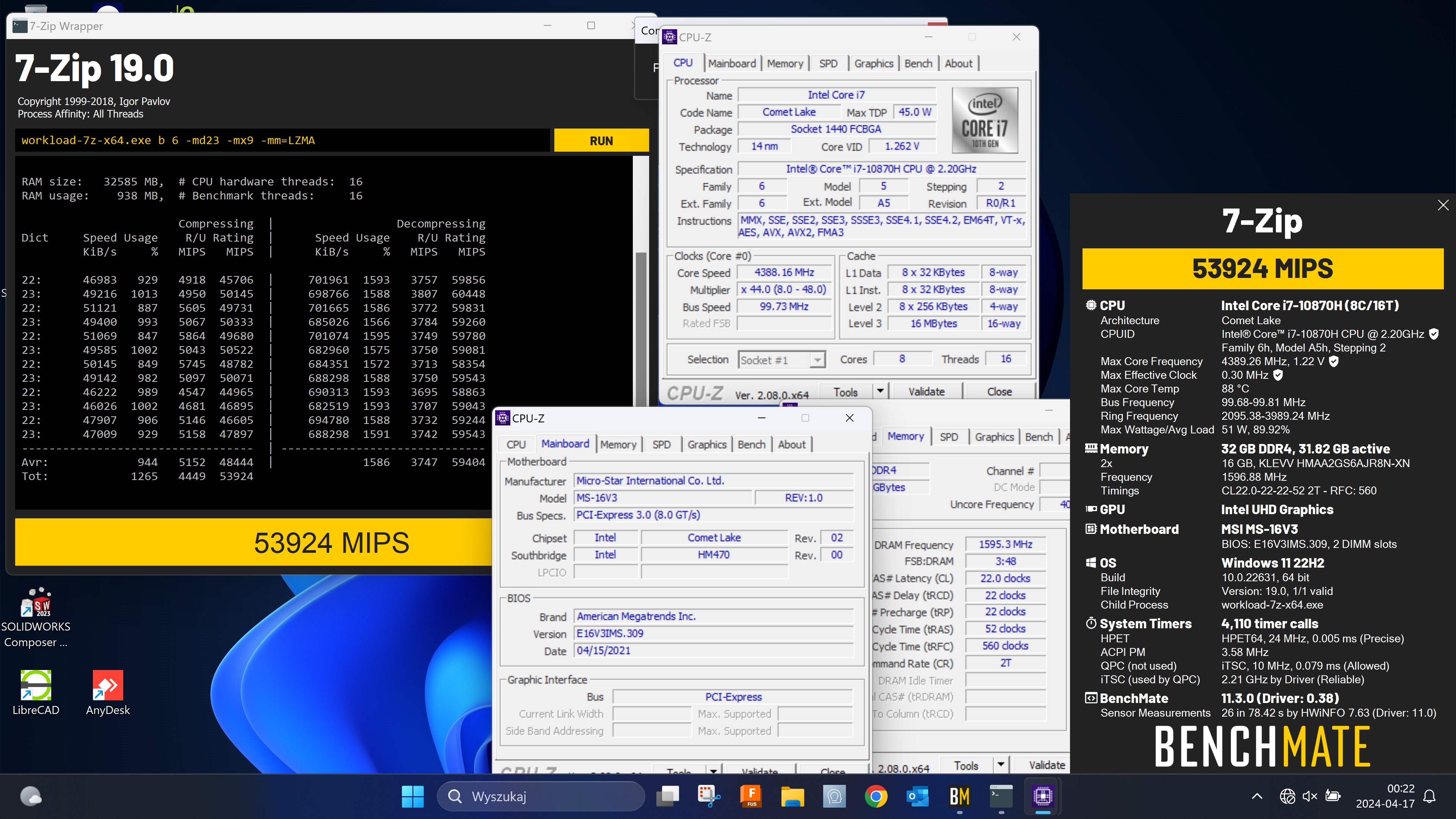Open the SPD tab in top CPU-Z window
The height and width of the screenshot is (819, 1456).
click(x=828, y=63)
